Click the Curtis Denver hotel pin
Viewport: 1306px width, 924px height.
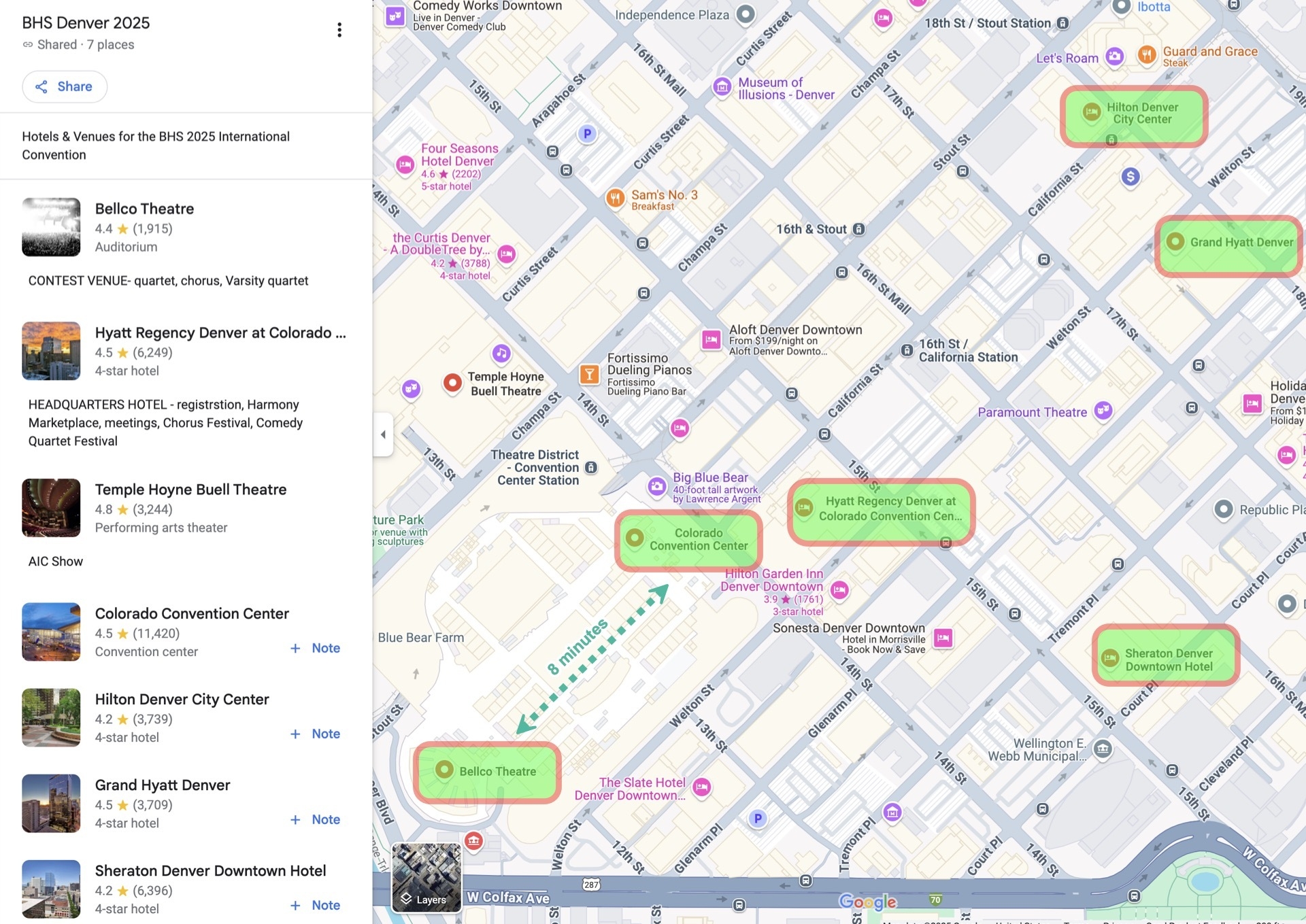pos(507,254)
